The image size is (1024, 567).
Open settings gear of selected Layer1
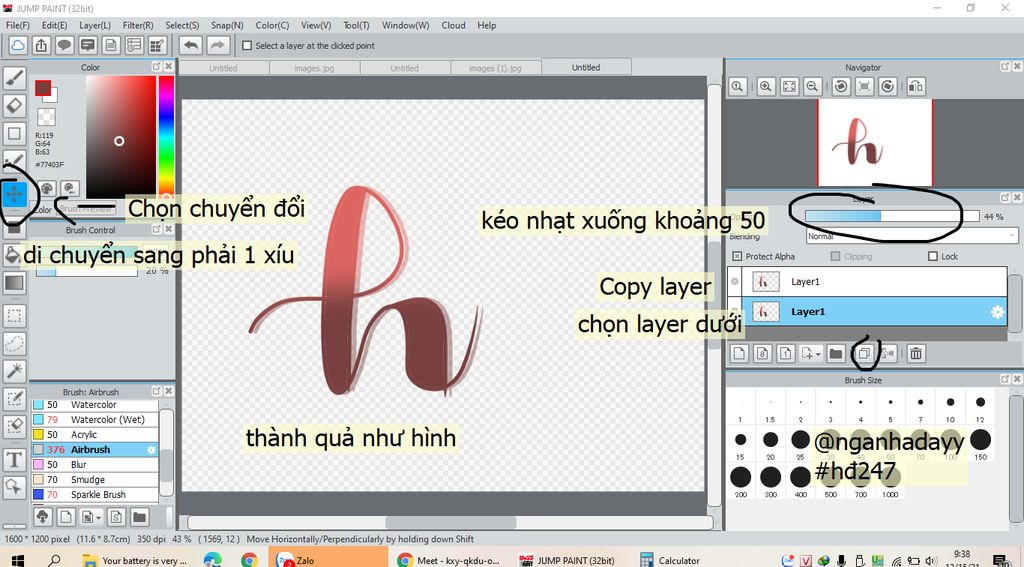pyautogui.click(x=997, y=312)
